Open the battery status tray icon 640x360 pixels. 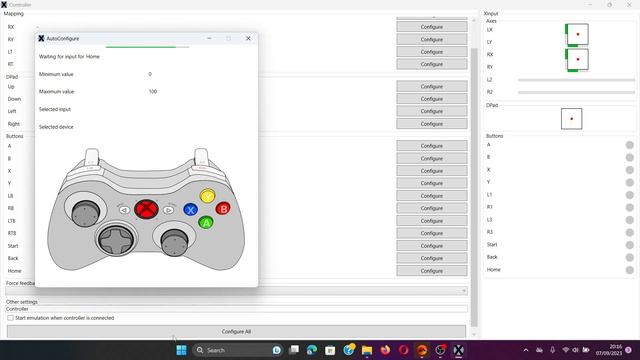click(x=586, y=350)
